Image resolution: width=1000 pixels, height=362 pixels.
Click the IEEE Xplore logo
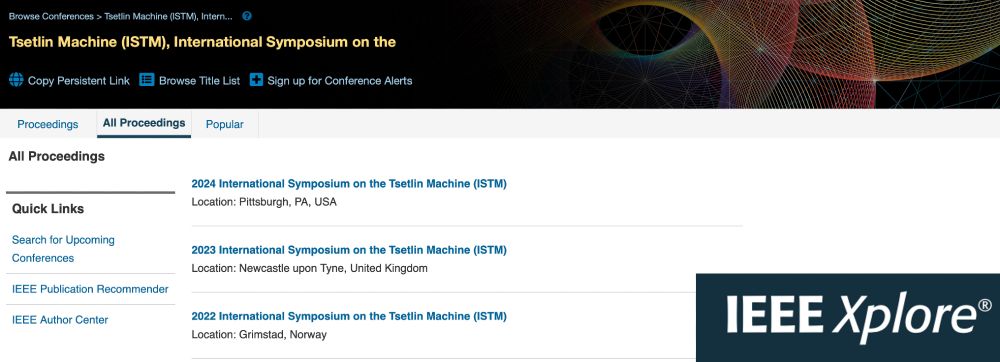(x=848, y=317)
